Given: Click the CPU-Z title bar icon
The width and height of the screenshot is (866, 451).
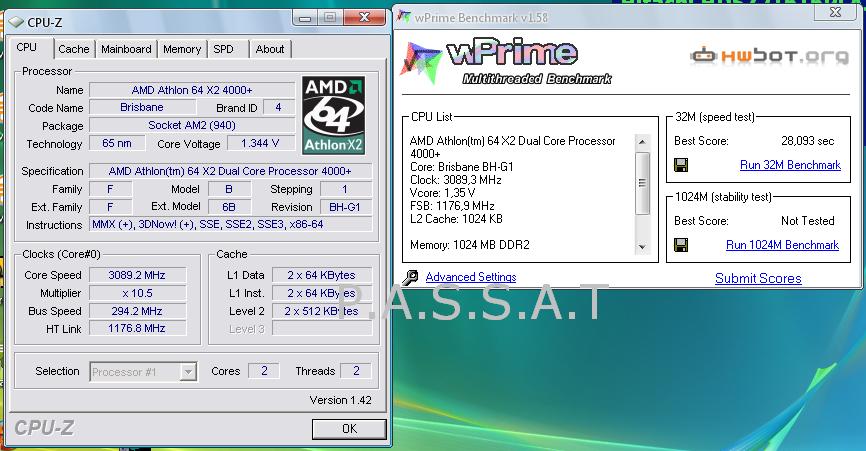Looking at the screenshot, I should [x=17, y=22].
